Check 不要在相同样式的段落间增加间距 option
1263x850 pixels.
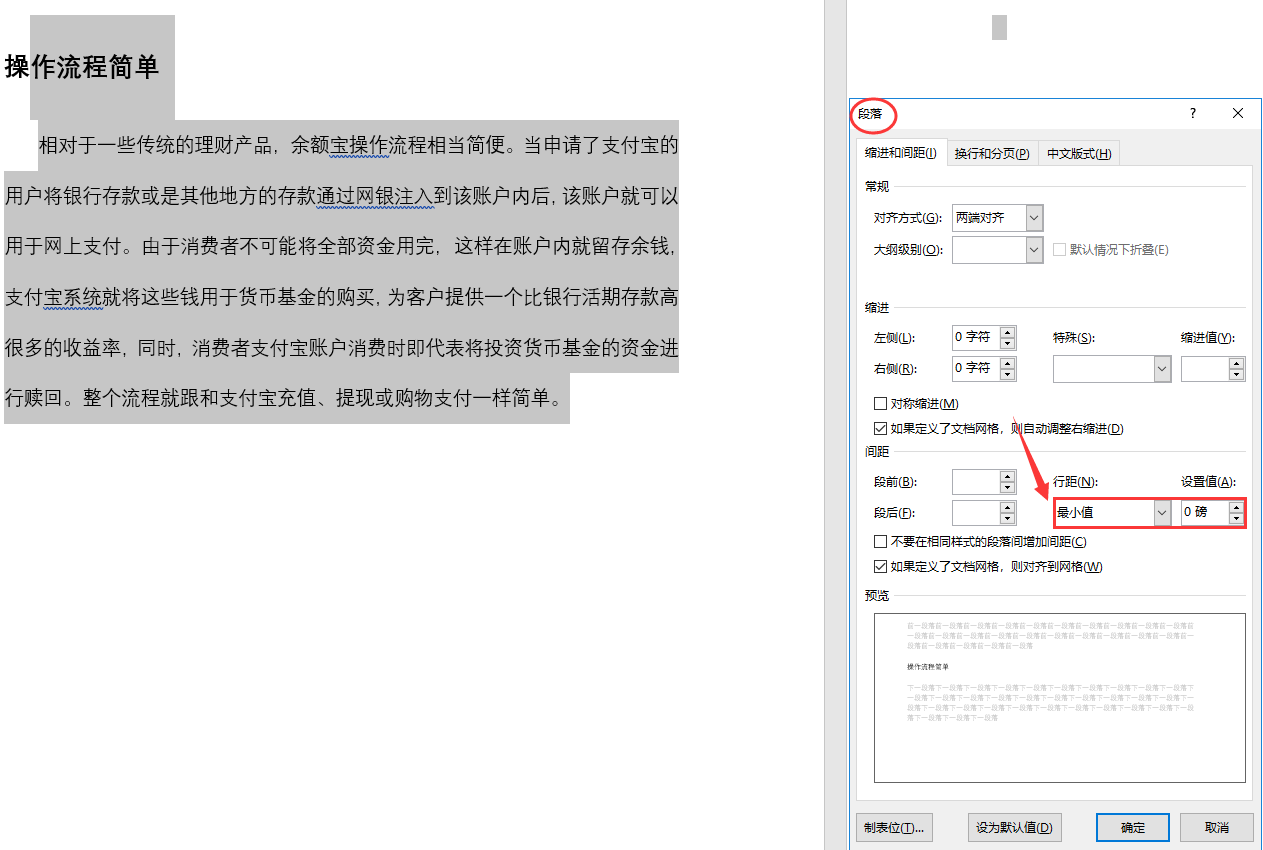pos(881,542)
